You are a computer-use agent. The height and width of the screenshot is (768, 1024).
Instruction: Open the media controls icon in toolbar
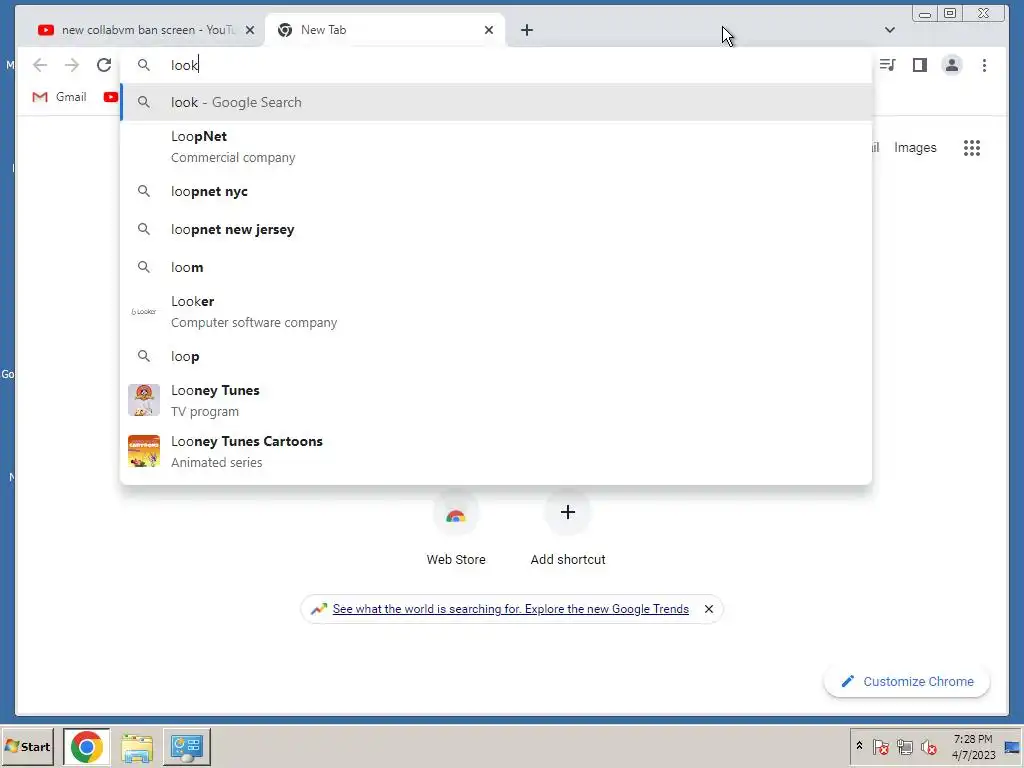[887, 65]
